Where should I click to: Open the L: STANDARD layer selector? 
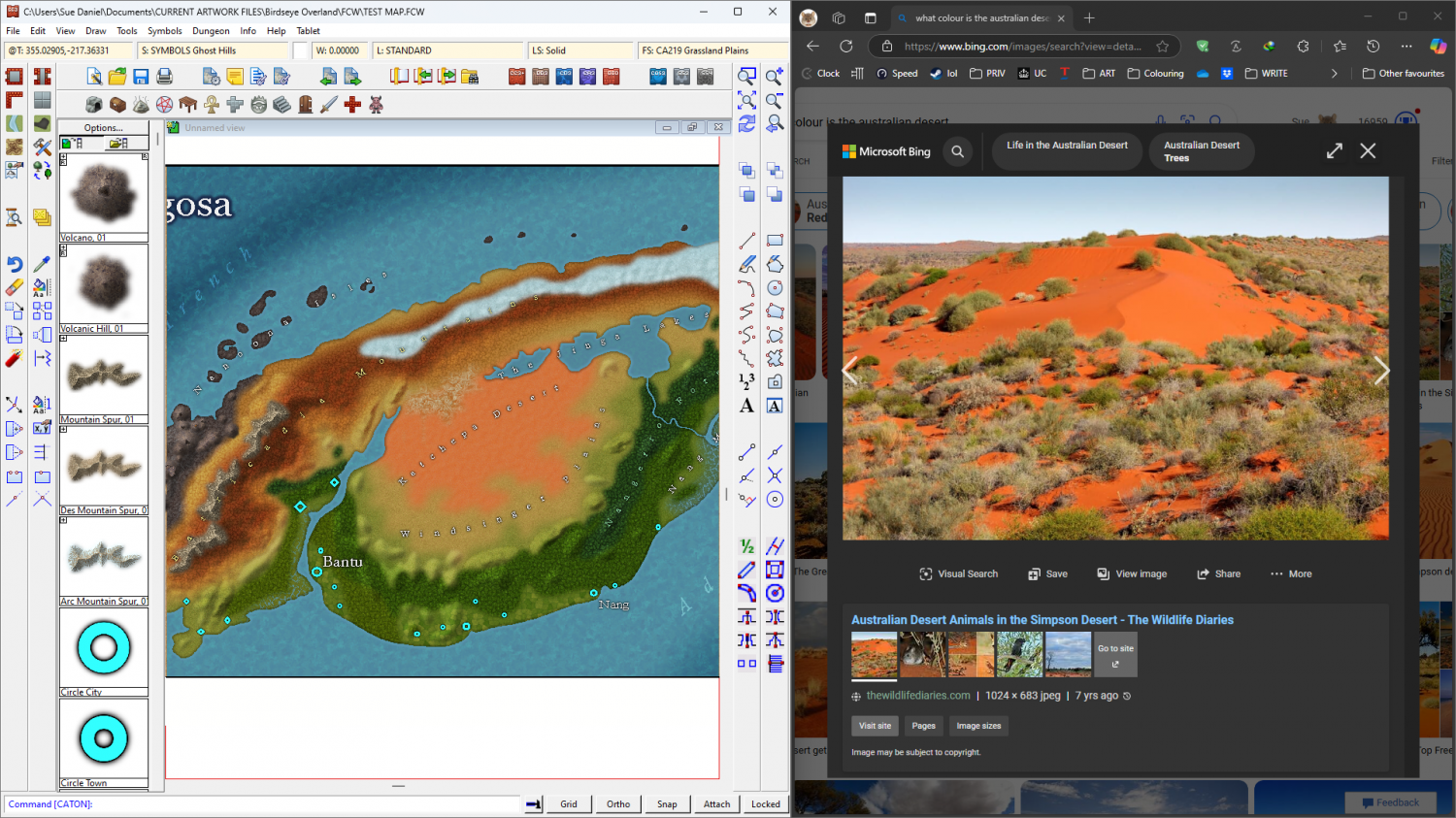(x=448, y=50)
